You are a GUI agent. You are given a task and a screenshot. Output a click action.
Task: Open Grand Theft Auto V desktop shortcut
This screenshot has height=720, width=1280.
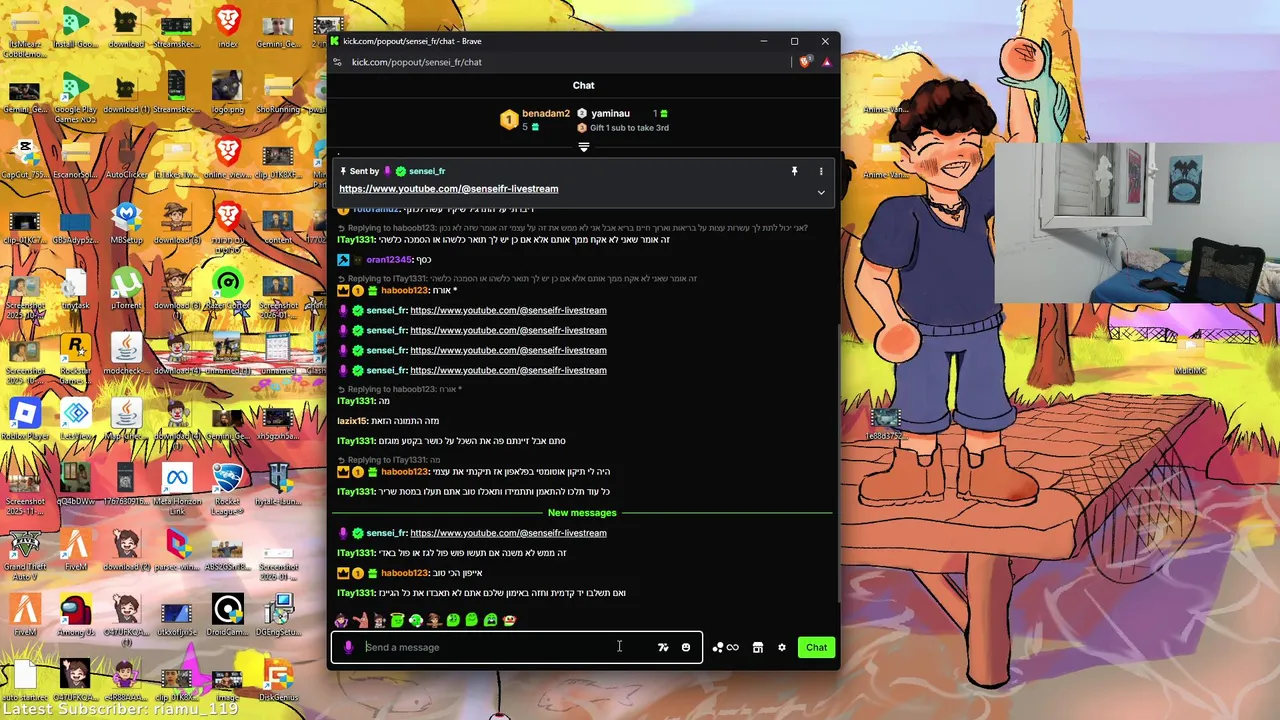pyautogui.click(x=25, y=553)
